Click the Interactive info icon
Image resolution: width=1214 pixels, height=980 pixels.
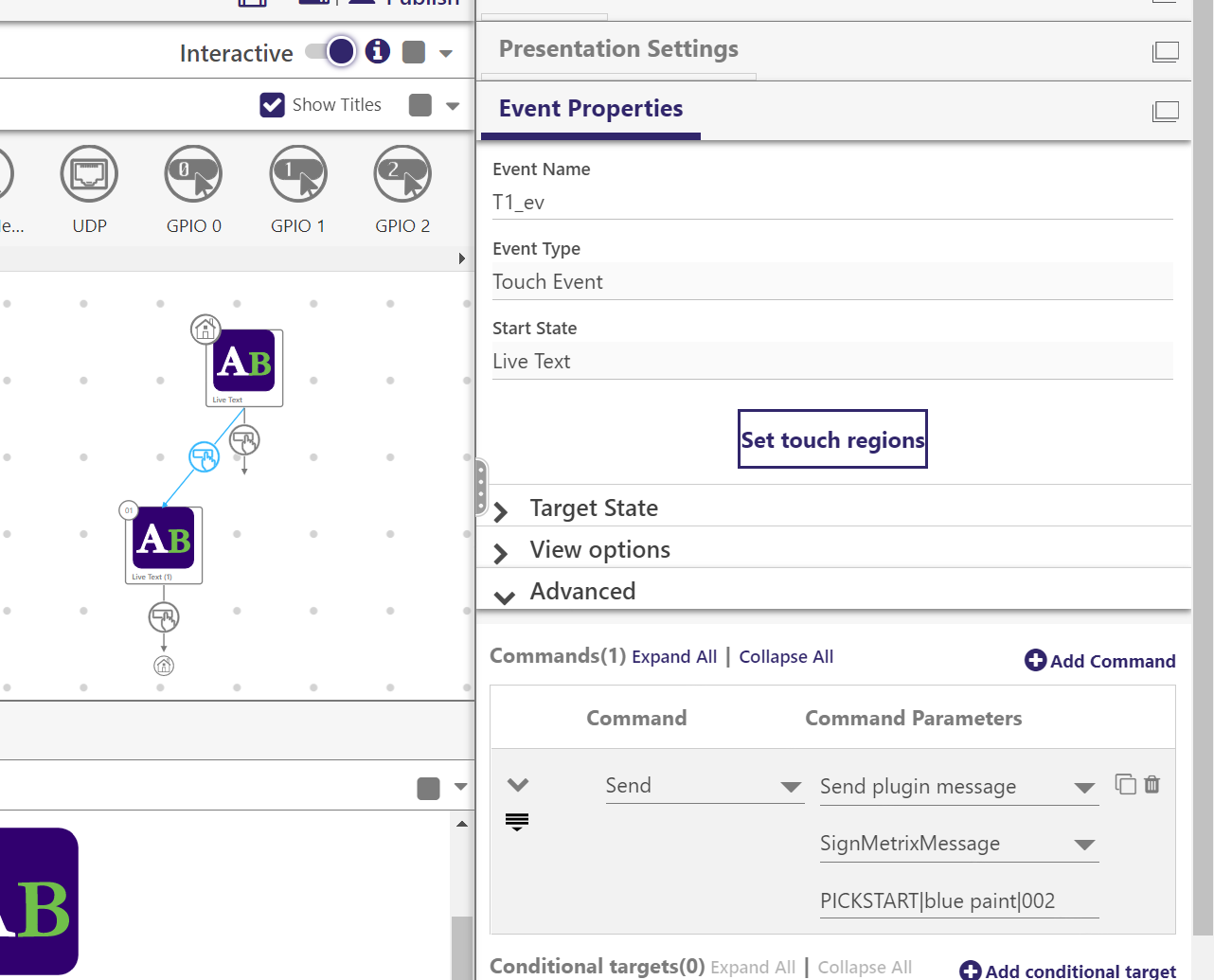click(378, 51)
